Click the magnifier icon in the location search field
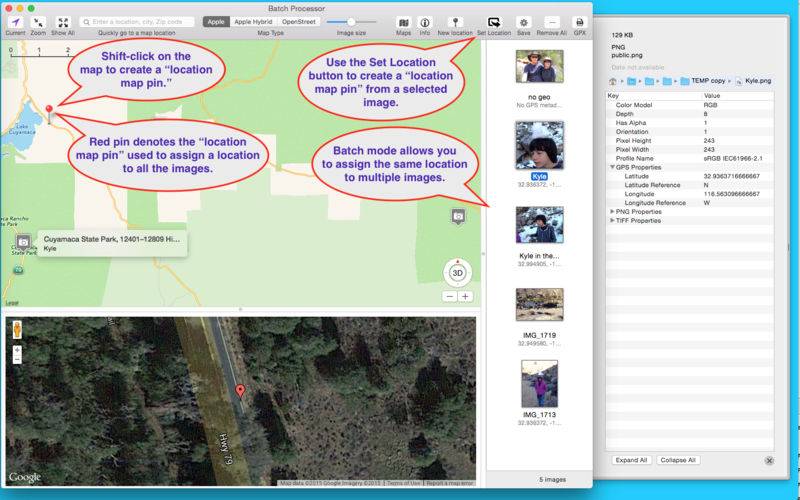Screen dimensions: 800x500 [87, 22]
